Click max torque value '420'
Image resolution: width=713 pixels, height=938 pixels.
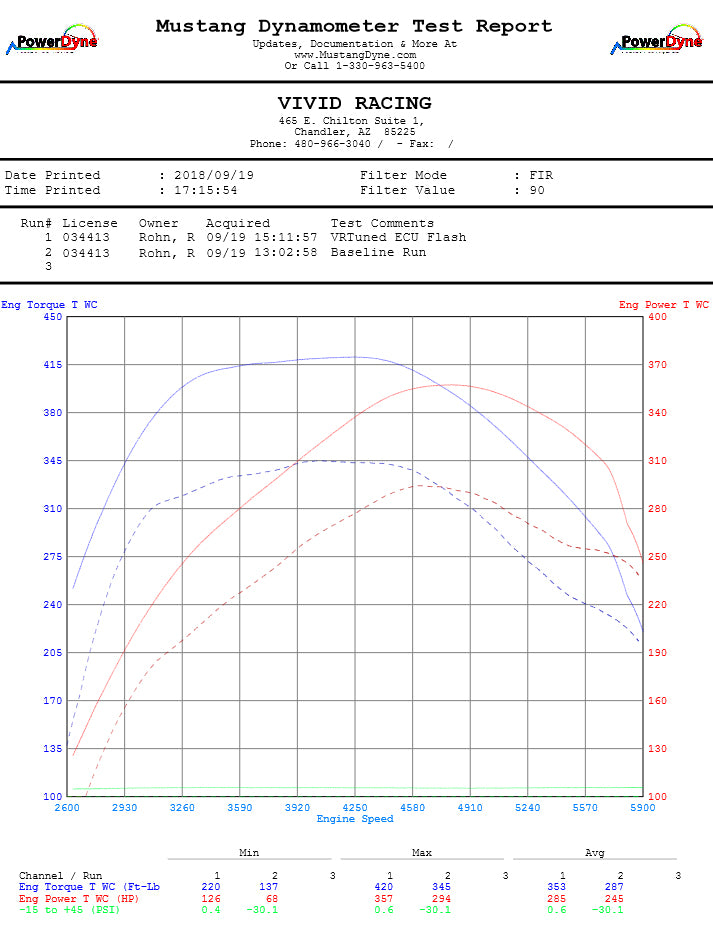(x=383, y=887)
